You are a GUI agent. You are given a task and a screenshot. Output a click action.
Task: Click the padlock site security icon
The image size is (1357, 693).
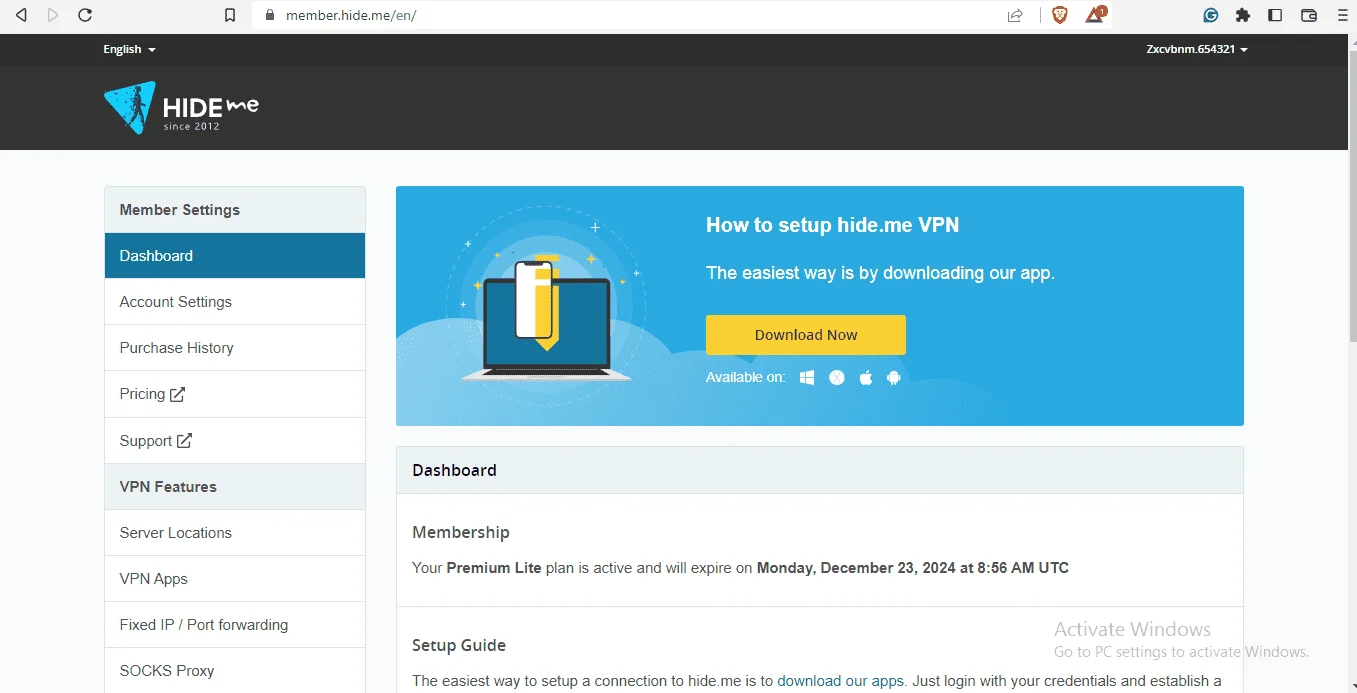pos(269,15)
